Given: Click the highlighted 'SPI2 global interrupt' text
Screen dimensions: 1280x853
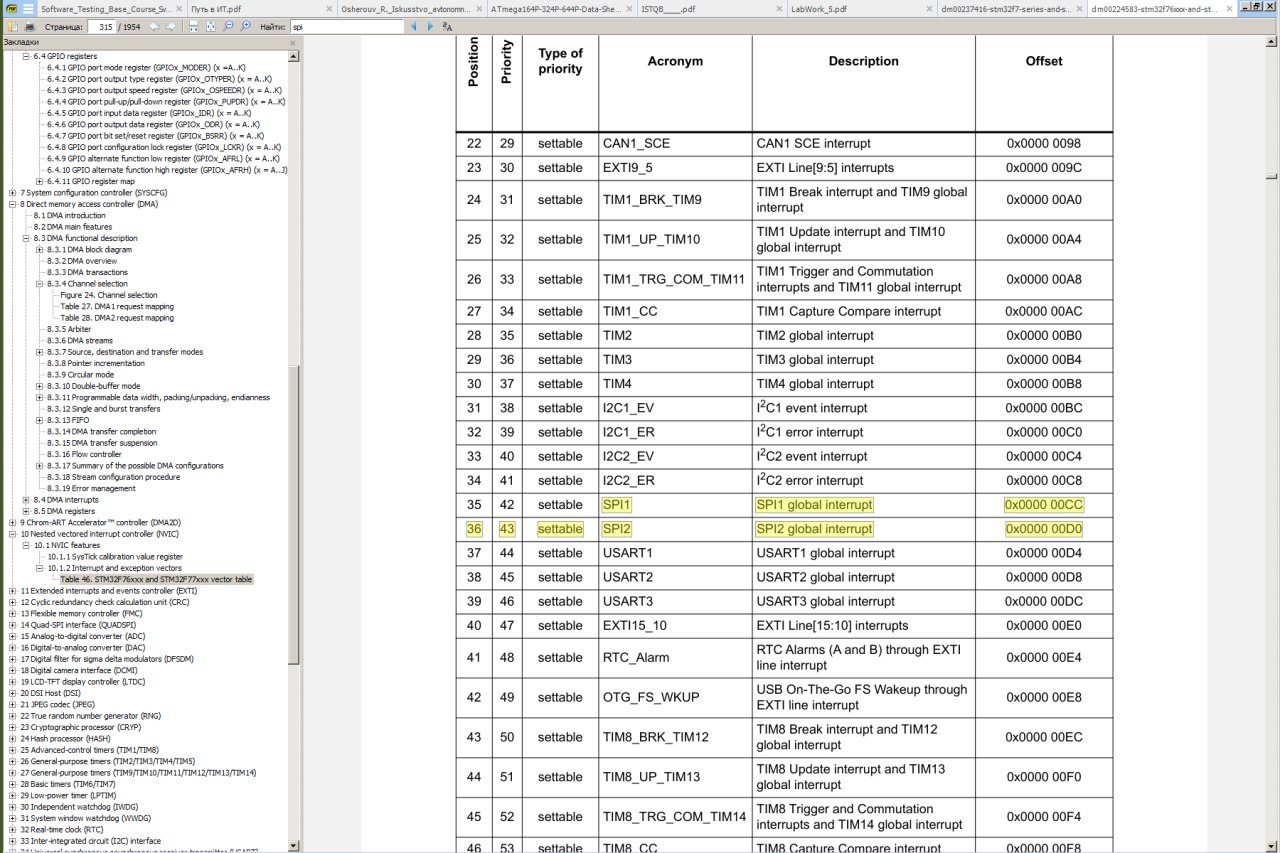Looking at the screenshot, I should [x=814, y=529].
